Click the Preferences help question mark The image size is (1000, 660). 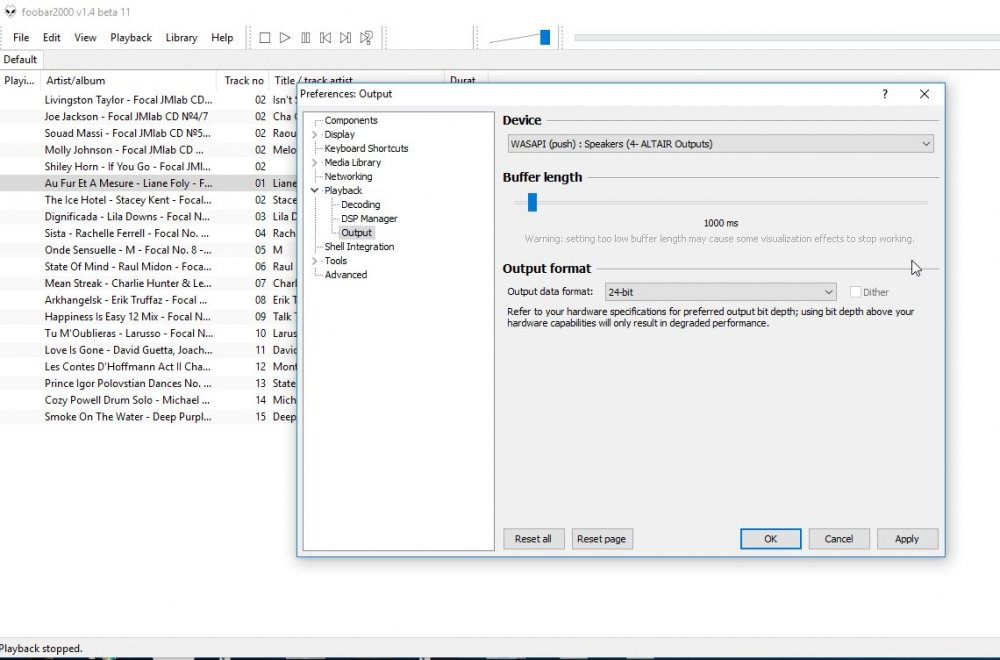pos(885,94)
